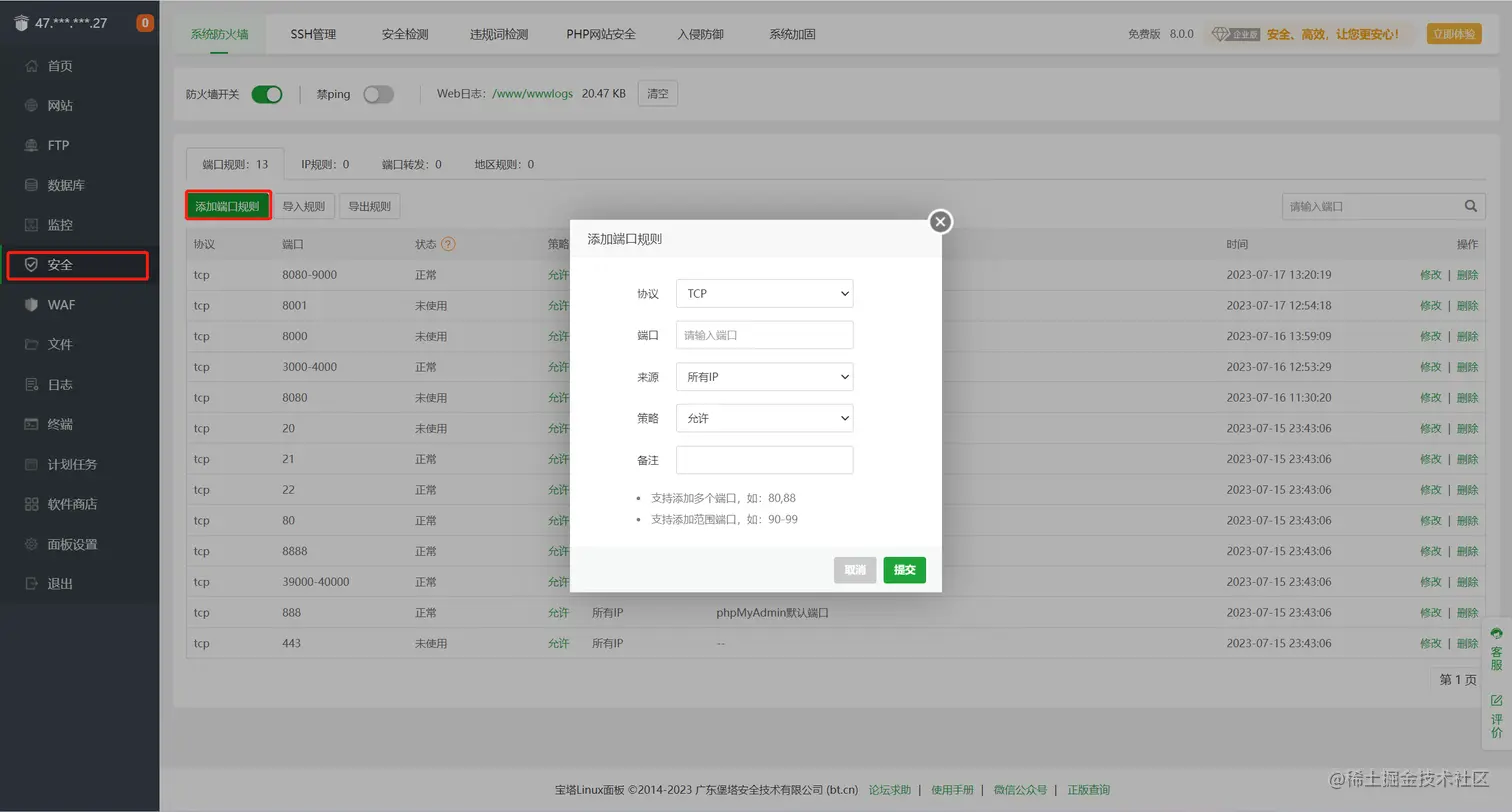The image size is (1512, 812).
Task: Open the 微信公众号 footer link
Action: click(x=1020, y=790)
